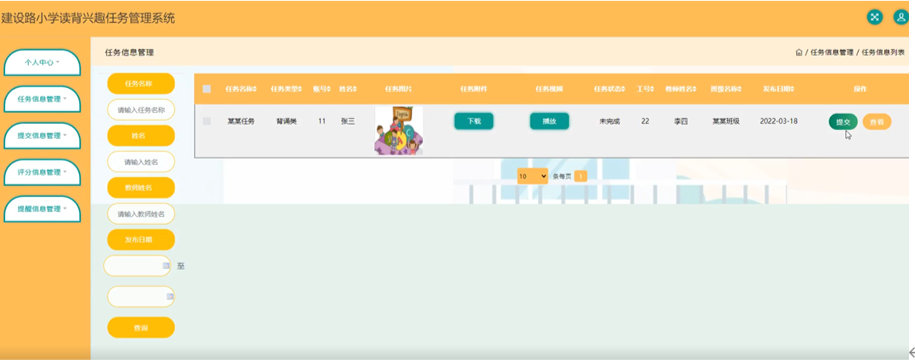This screenshot has height=361, width=915.
Task: Expand the 个人中心 menu
Action: pos(42,62)
